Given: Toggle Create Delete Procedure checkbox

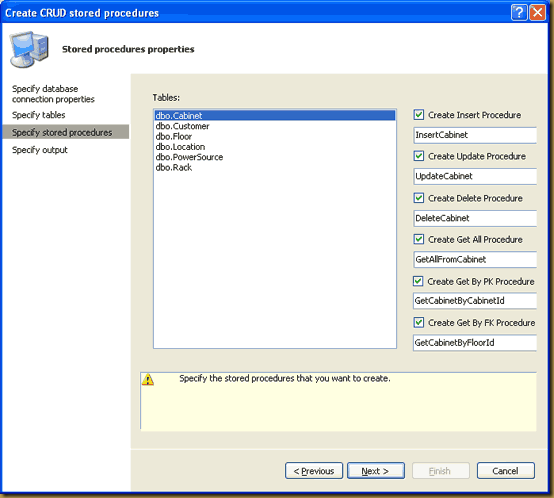Looking at the screenshot, I should pos(419,198).
